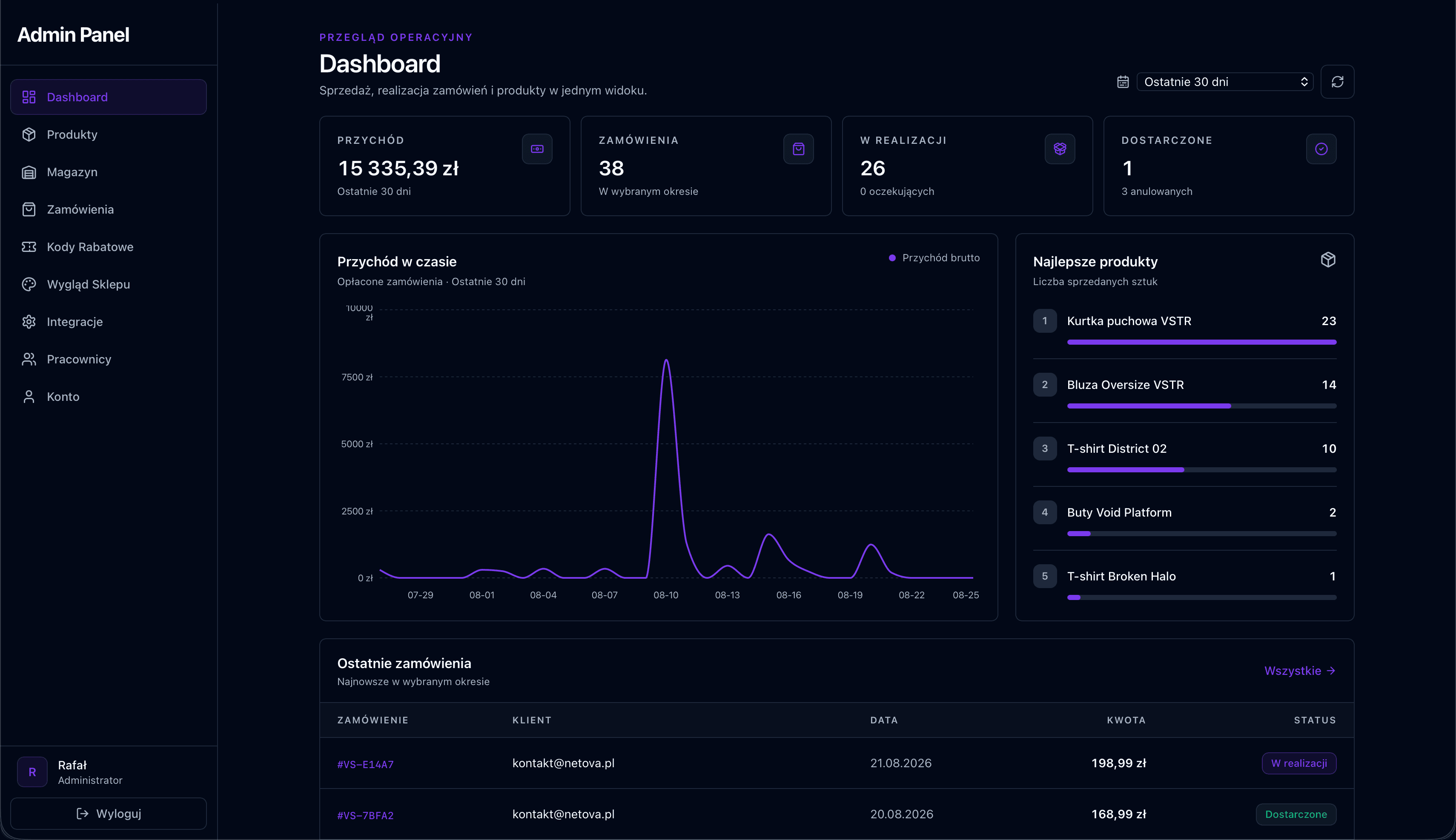The width and height of the screenshot is (1456, 840).
Task: Click the STATUS column header
Action: (x=1315, y=720)
